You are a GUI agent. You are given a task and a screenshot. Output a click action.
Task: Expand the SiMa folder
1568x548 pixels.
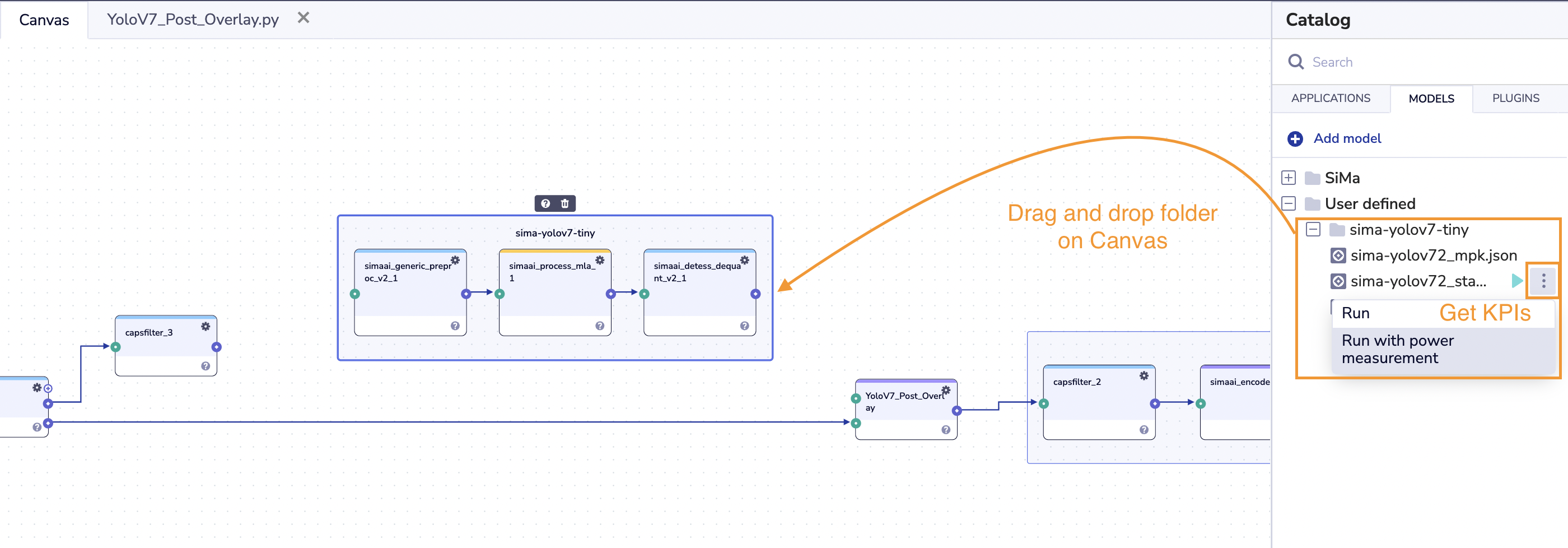point(1289,178)
